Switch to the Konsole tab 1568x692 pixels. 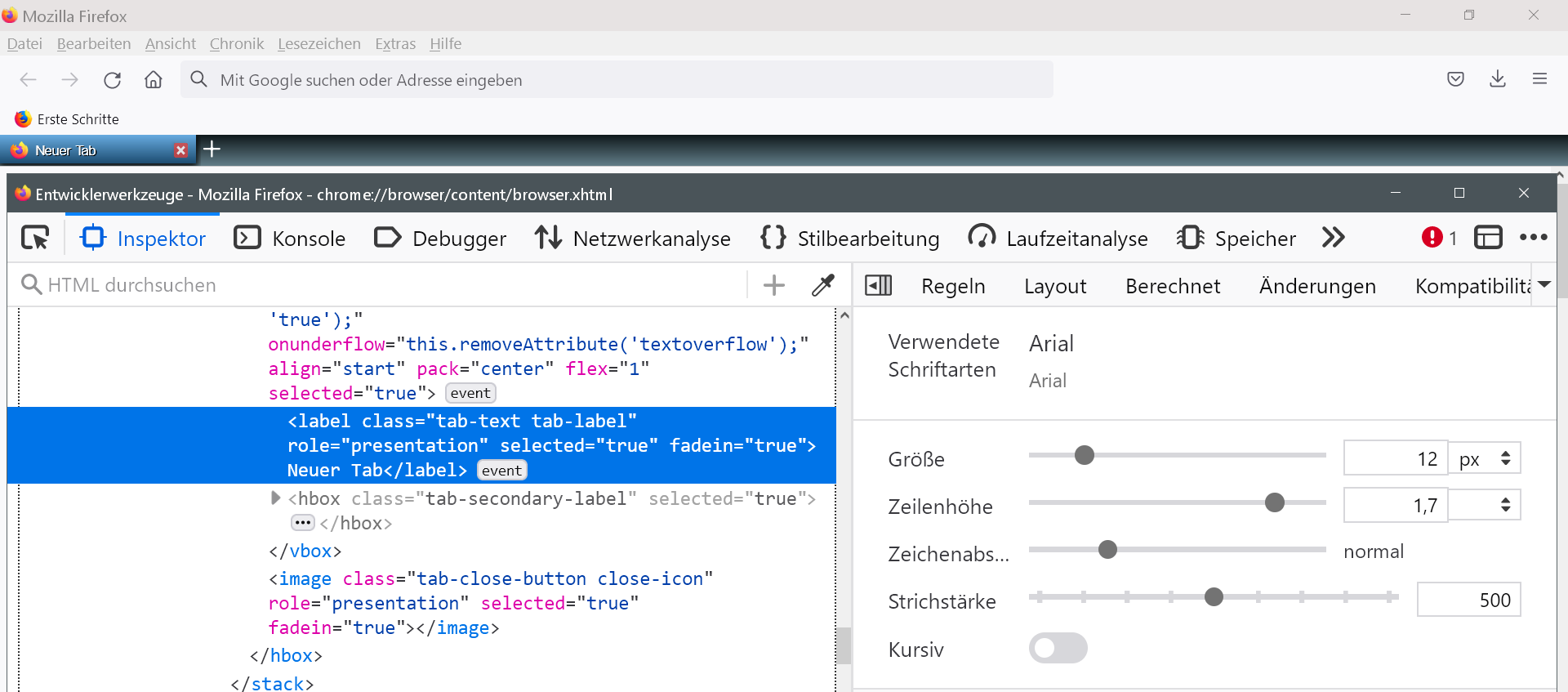tap(290, 239)
